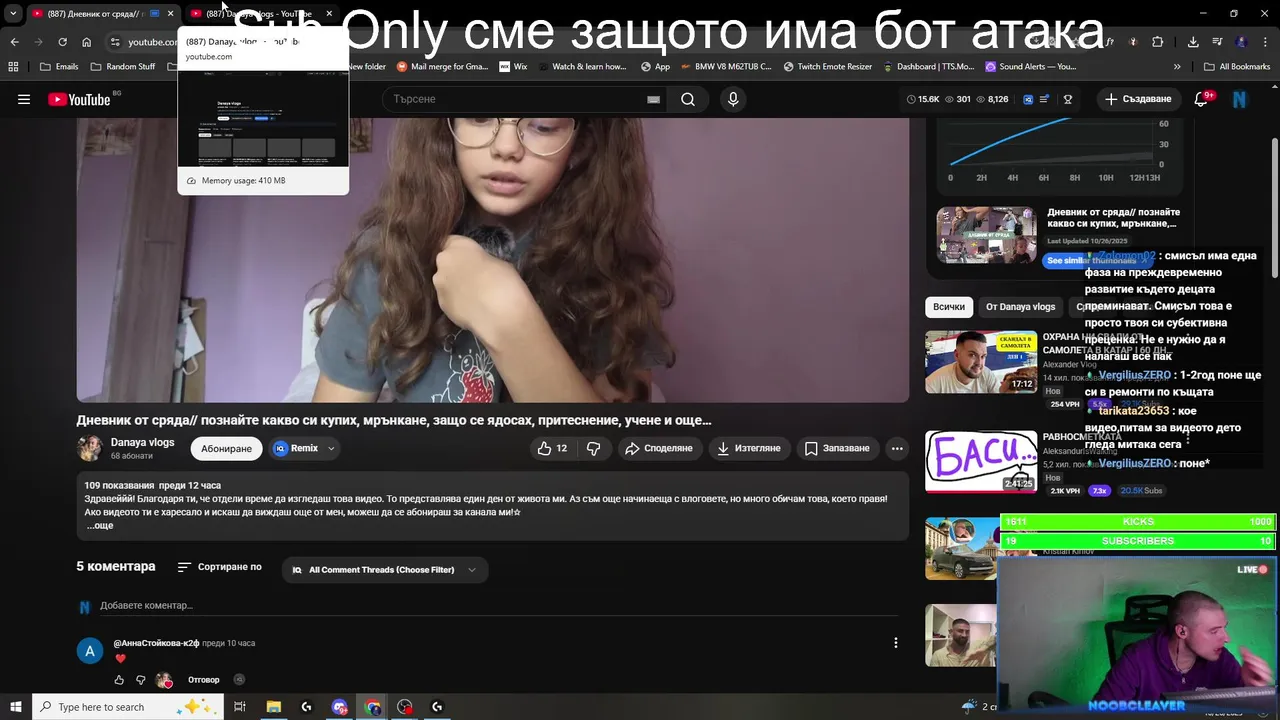Reload the page in Chrome
This screenshot has width=1280, height=720.
tap(62, 42)
